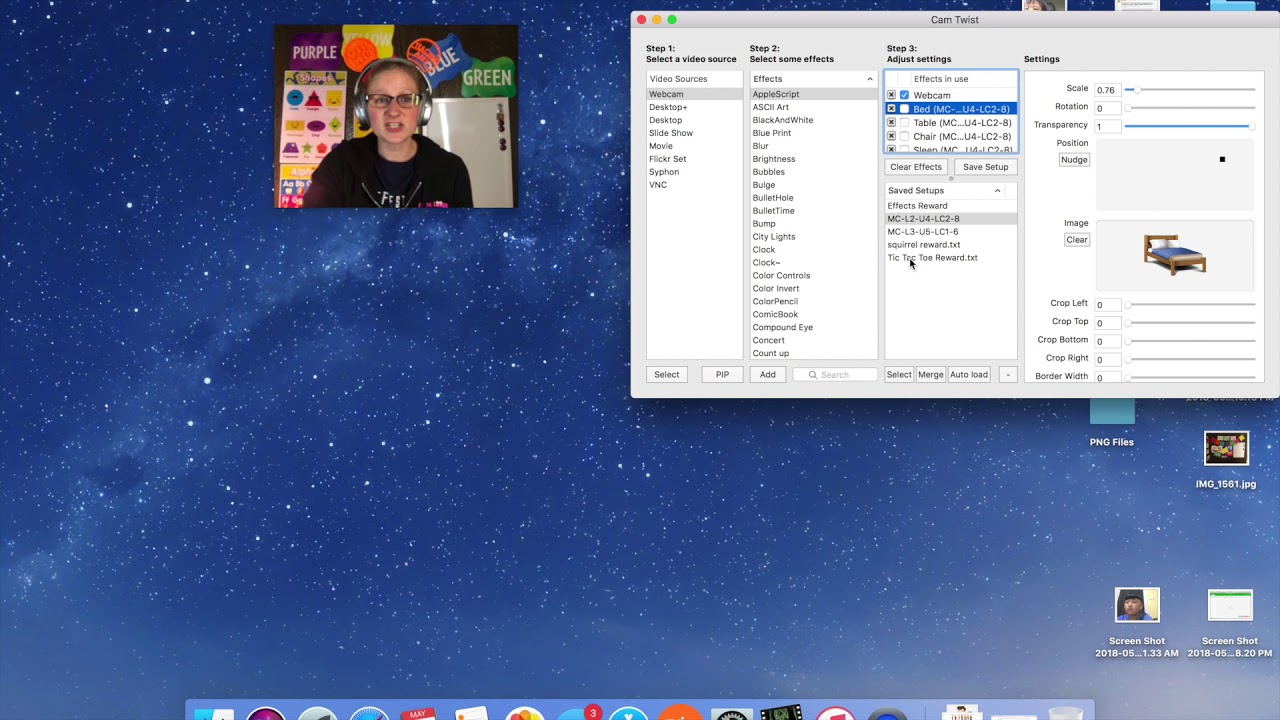
Task: Click the Auto load button
Action: 969,375
